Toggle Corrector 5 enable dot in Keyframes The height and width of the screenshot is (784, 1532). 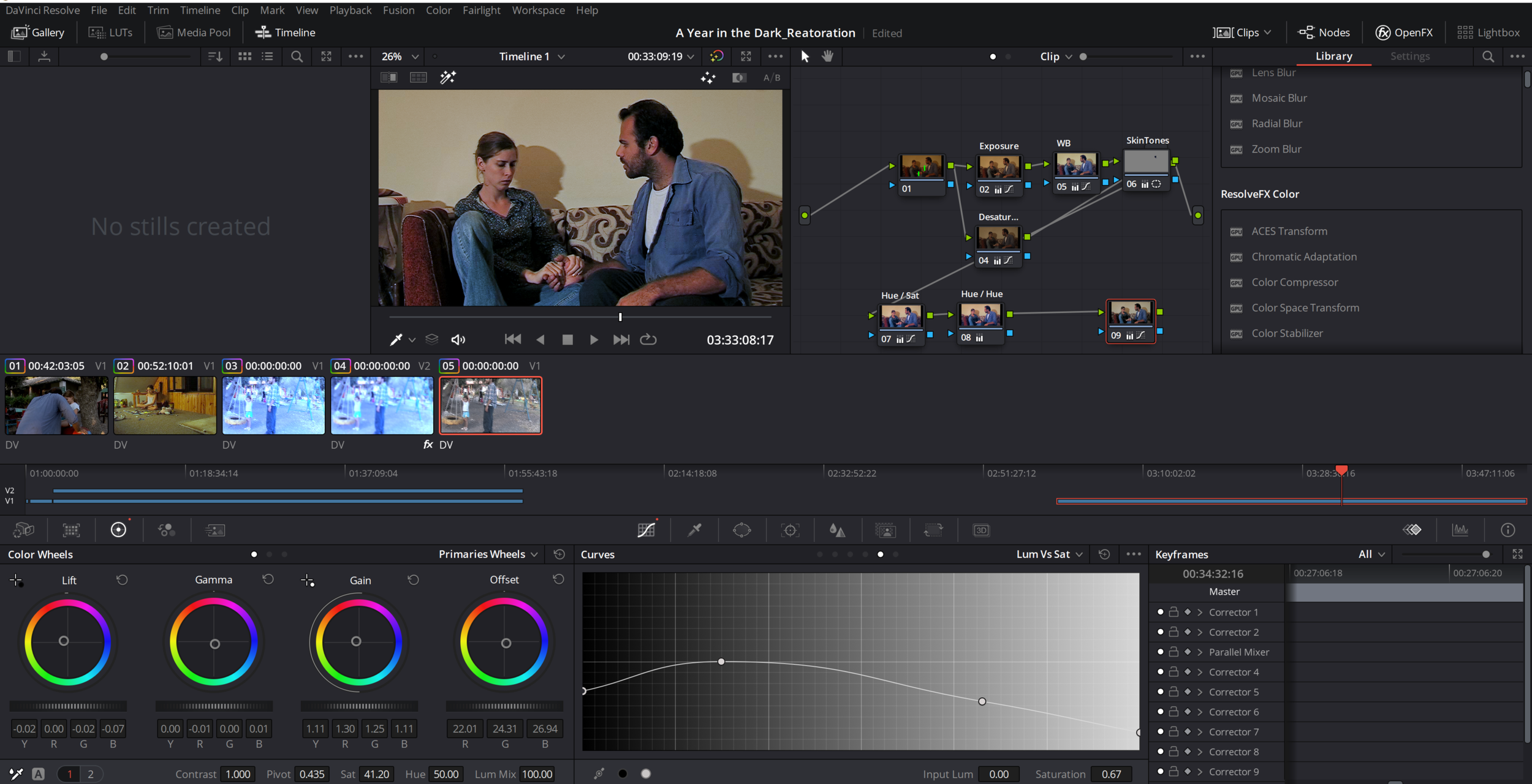point(1160,692)
